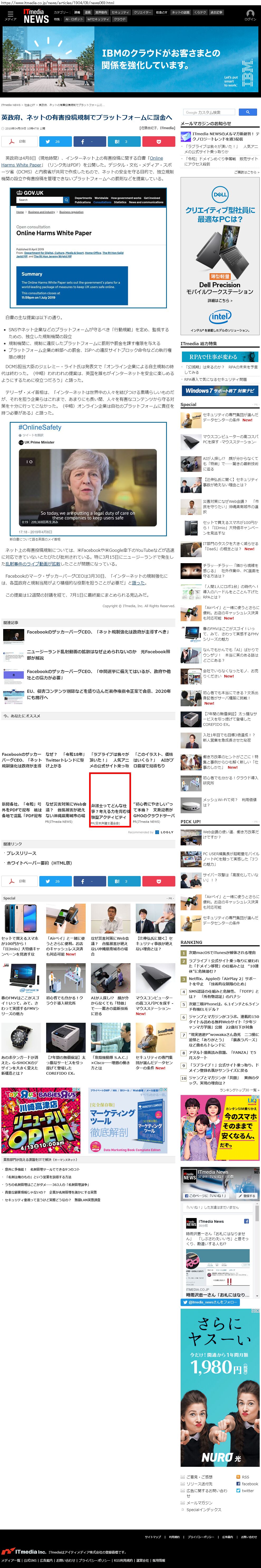Open the ランキングトップ30 link
The width and height of the screenshot is (261, 1568).
(x=239, y=1090)
